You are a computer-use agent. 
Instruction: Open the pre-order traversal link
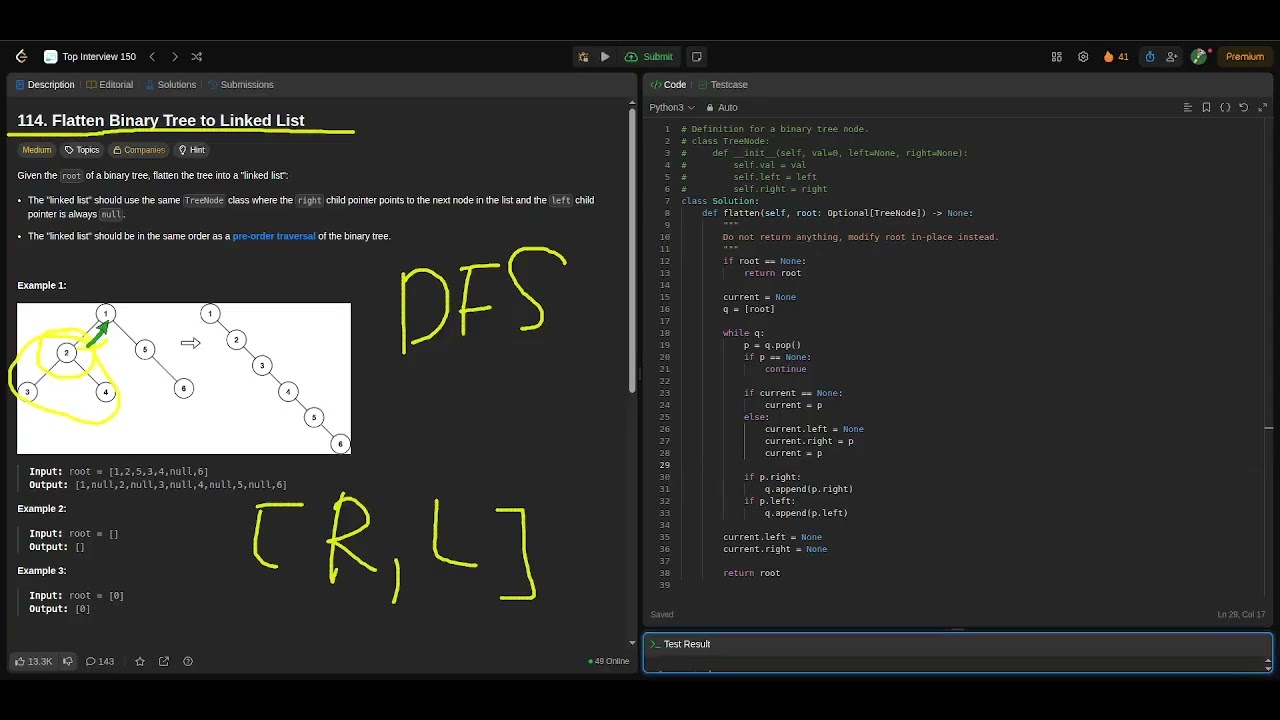[274, 237]
